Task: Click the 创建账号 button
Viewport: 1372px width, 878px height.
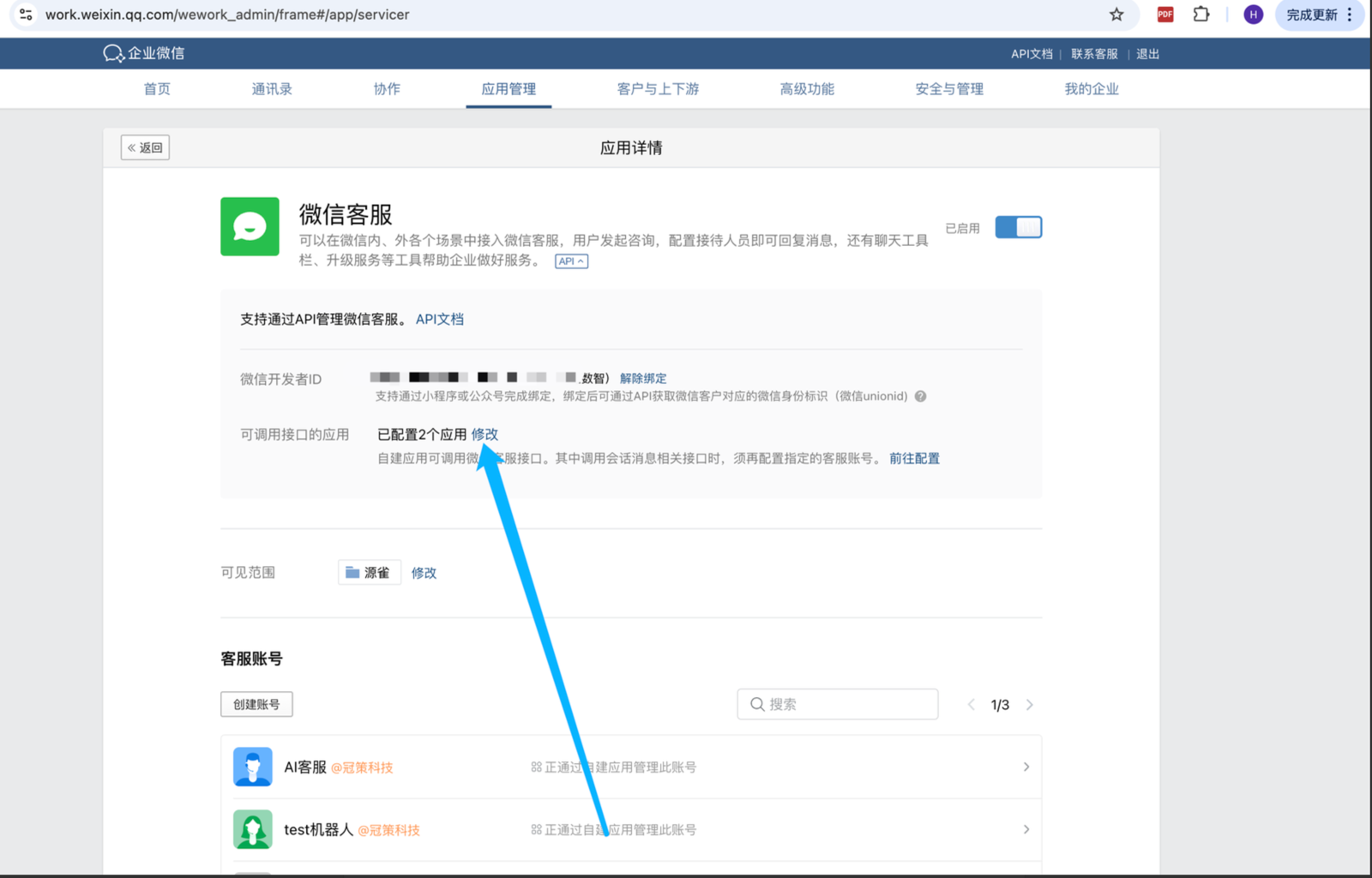Action: point(256,704)
